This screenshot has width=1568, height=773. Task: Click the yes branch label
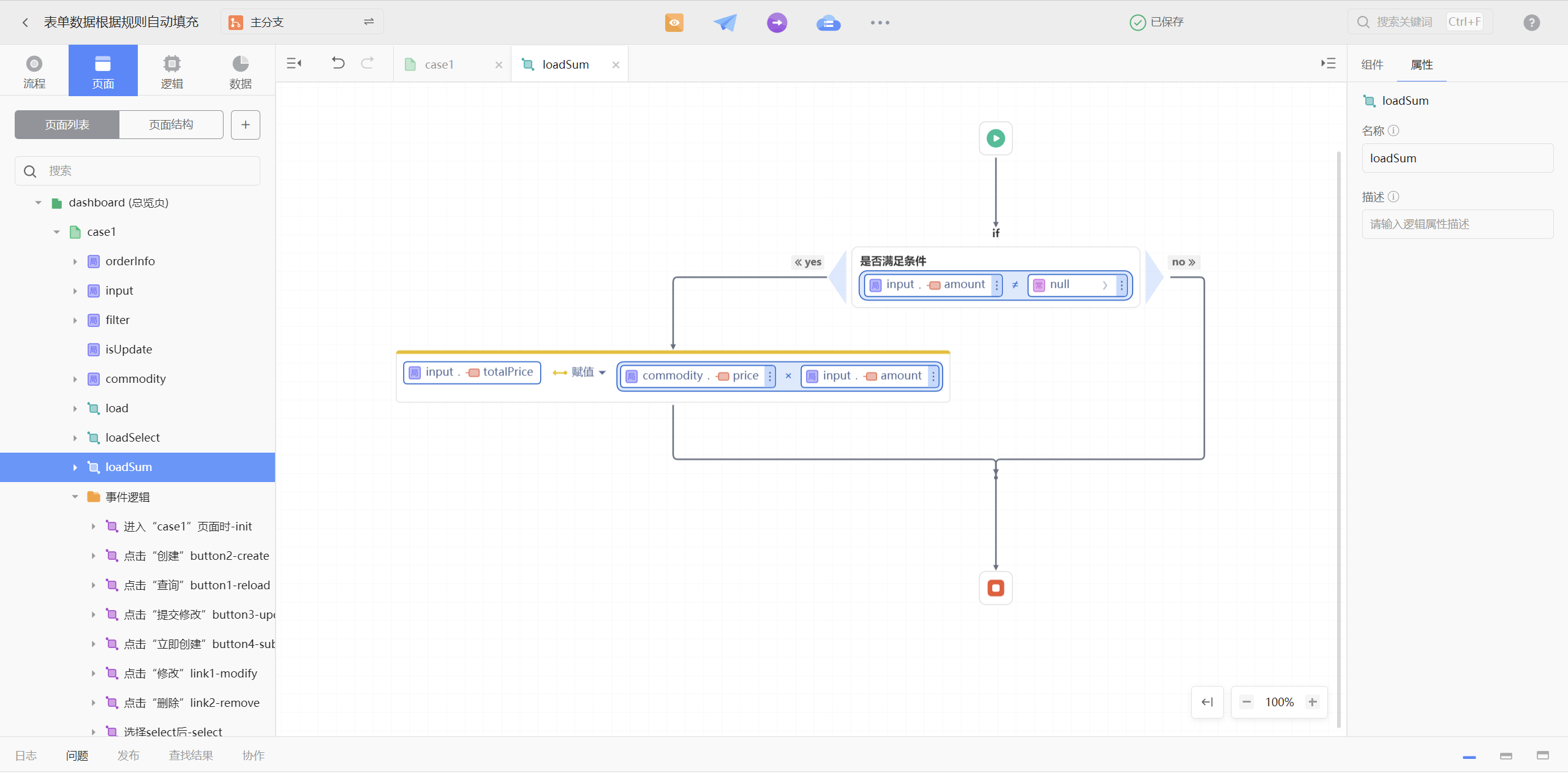(808, 262)
